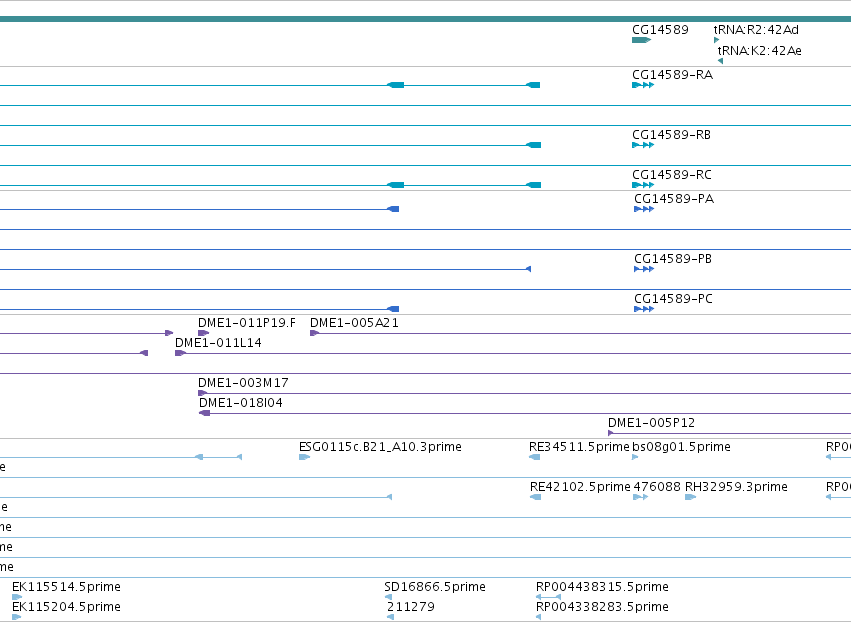Click the CG14589-PA exon arrows
This screenshot has height=622, width=851.
644,209
